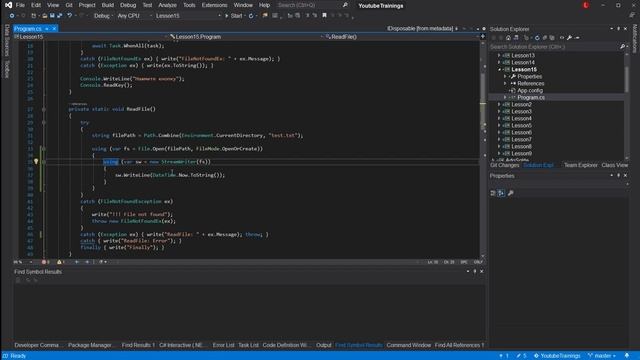Screen dimensions: 640x360
Task: Click YoutubeTrainings repository in status bar
Action: [557, 356]
